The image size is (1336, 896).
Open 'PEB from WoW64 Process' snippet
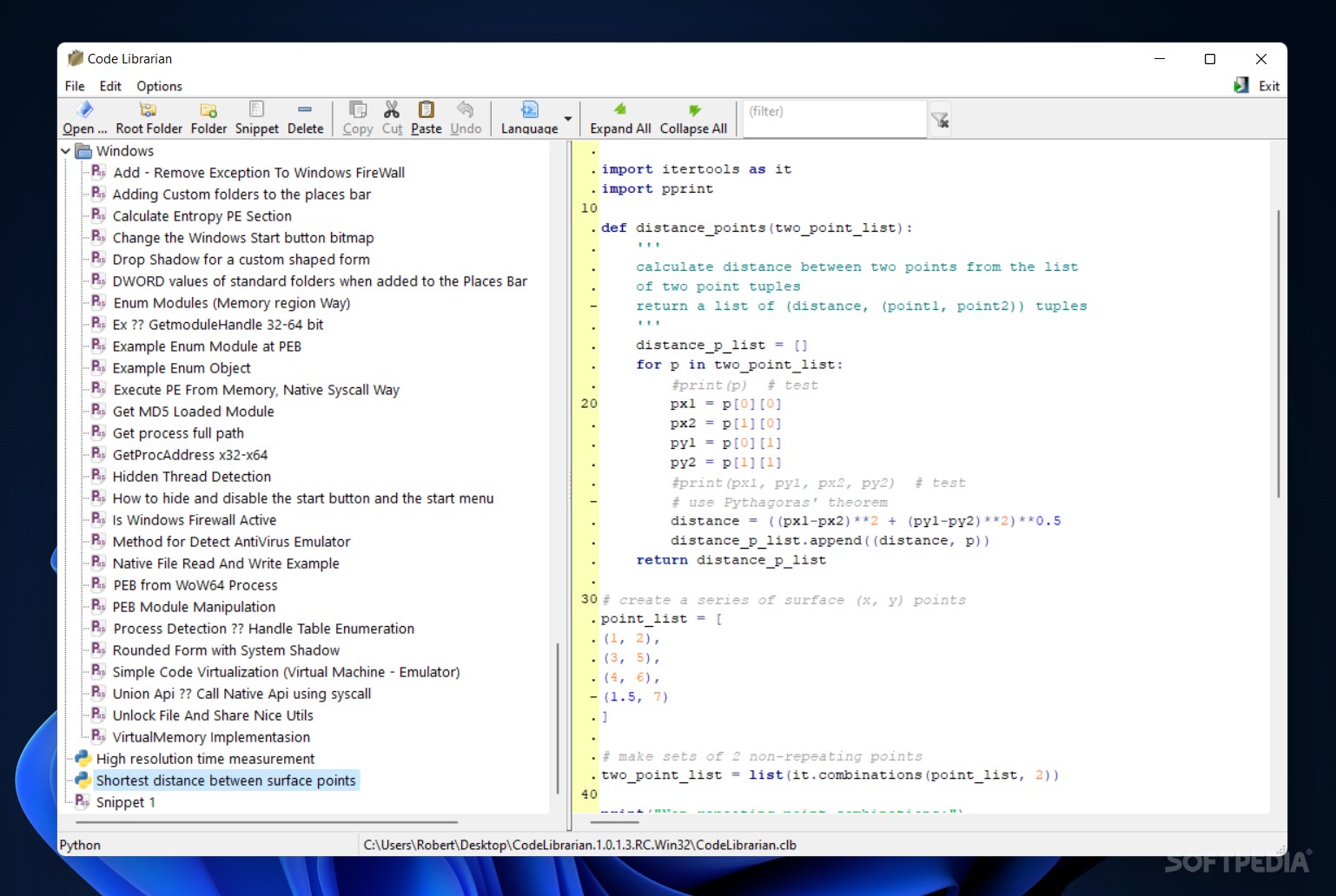(195, 585)
